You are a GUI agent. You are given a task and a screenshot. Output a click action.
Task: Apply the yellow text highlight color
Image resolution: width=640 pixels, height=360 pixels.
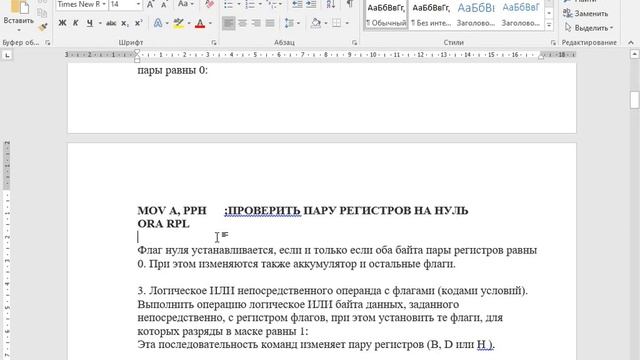[178, 23]
